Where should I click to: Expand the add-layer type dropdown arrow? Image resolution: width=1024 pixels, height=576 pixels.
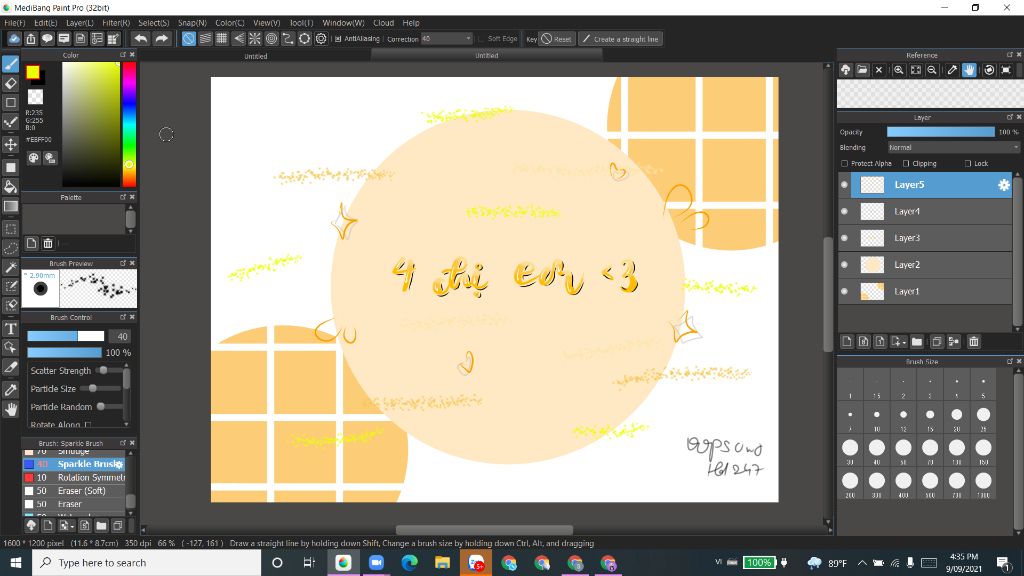pos(904,342)
